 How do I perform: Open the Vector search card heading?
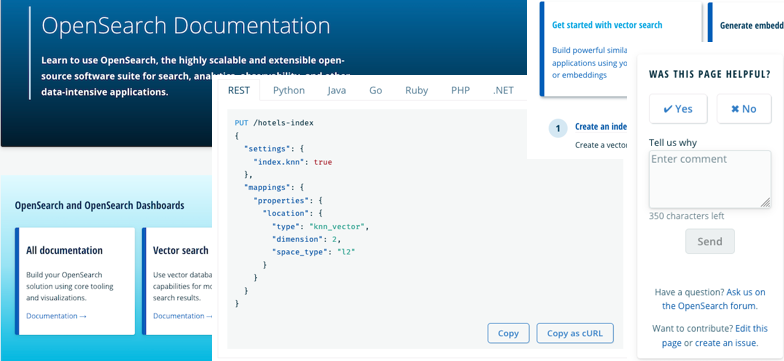(x=181, y=250)
